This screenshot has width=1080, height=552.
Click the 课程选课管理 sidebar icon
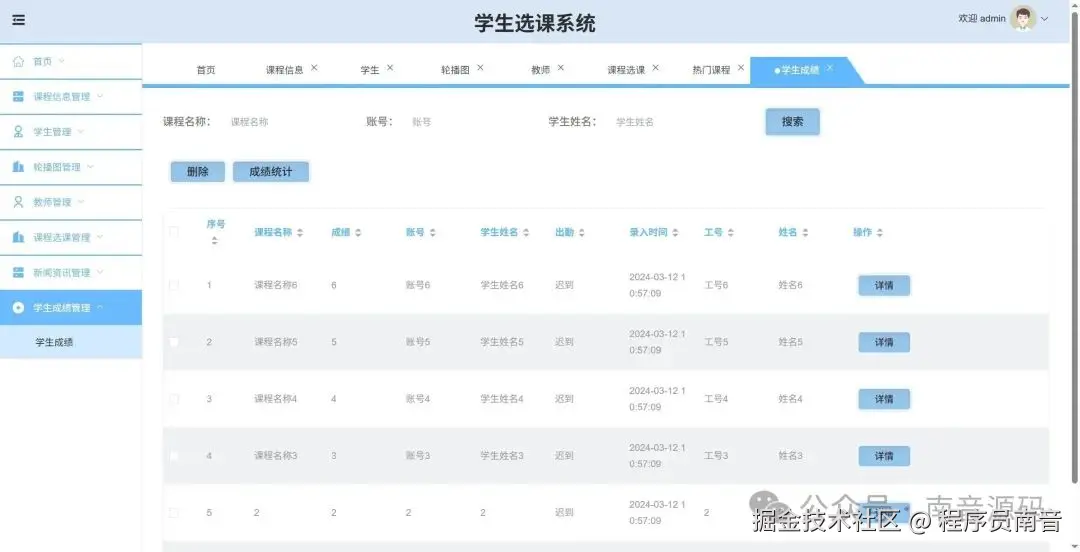[x=19, y=237]
